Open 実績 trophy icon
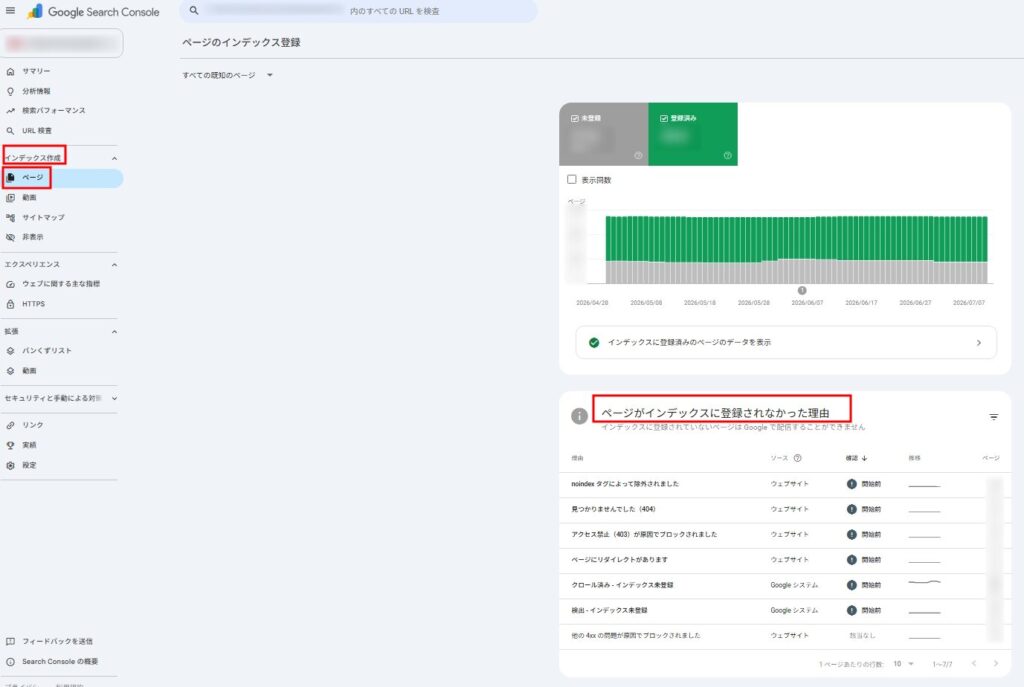The height and width of the screenshot is (687, 1024). [x=10, y=445]
